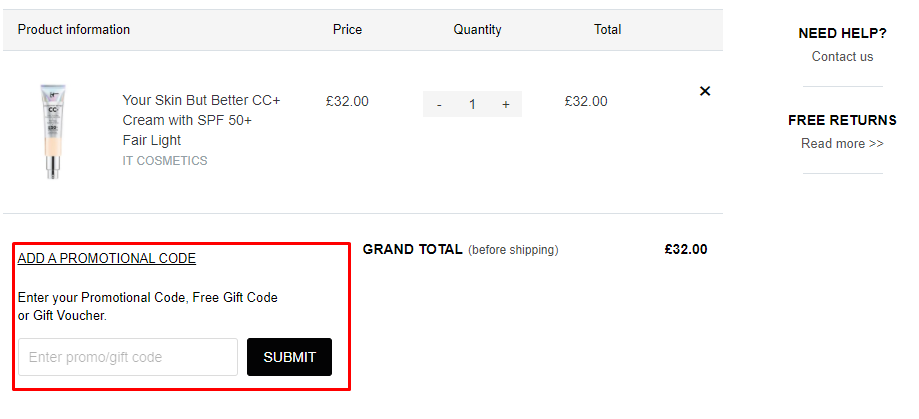Viewport: 919px width, 419px height.
Task: Click the (before shipping) note text
Action: click(513, 250)
